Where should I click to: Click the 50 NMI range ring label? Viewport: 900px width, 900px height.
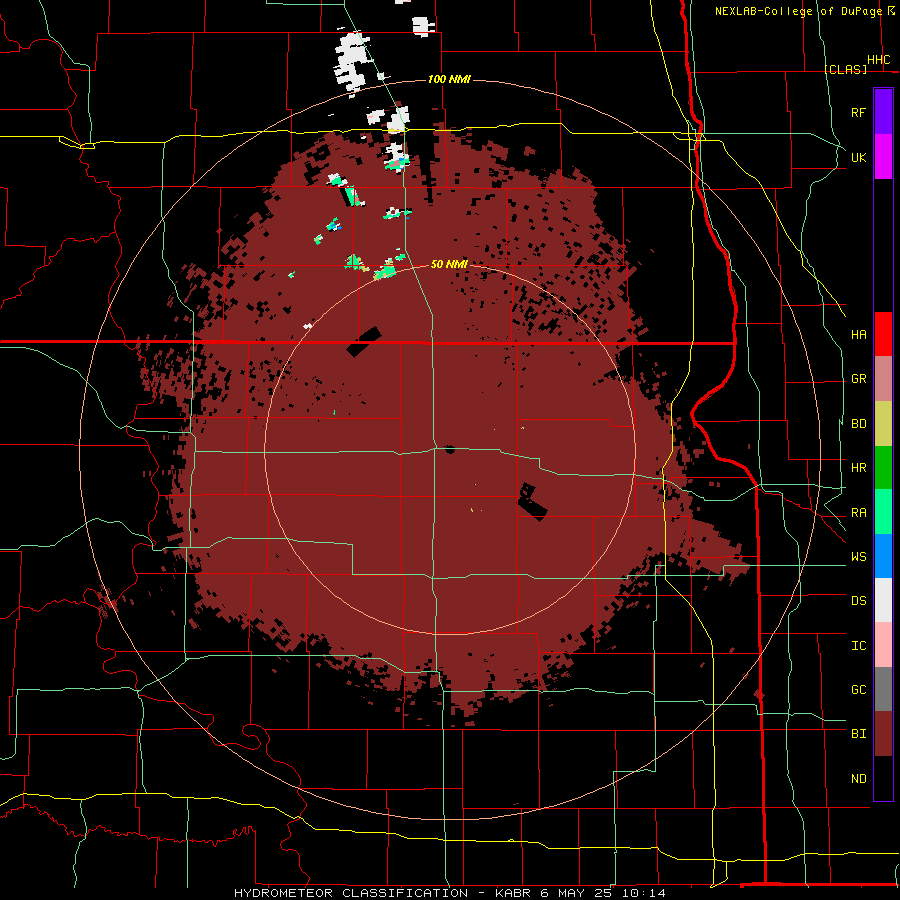[449, 264]
